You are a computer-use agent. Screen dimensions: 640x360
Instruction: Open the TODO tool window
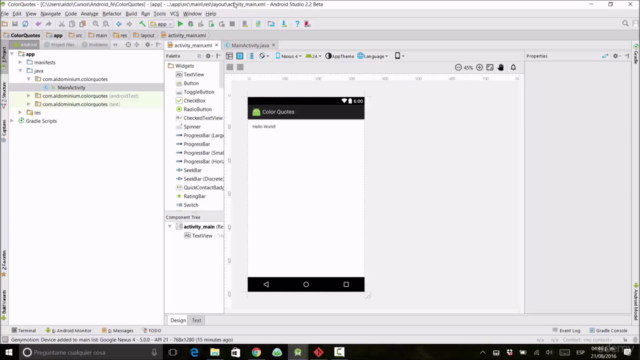(152, 331)
